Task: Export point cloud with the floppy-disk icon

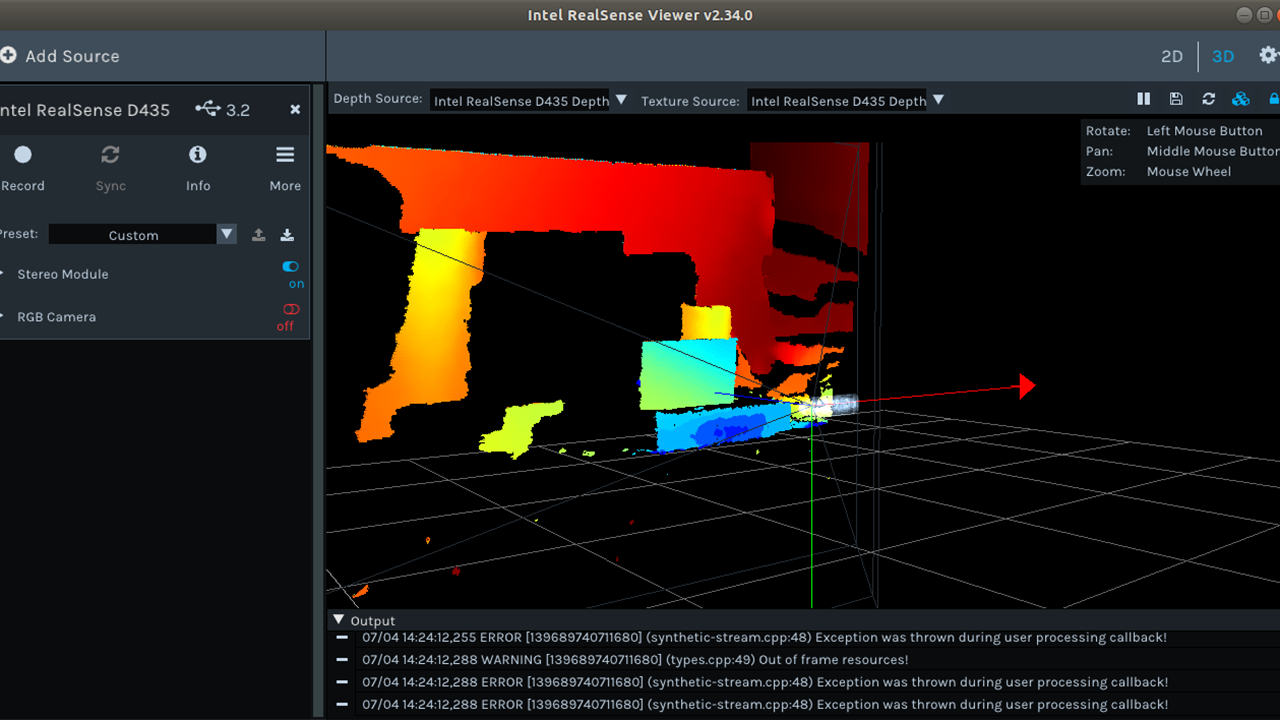Action: [x=1176, y=99]
